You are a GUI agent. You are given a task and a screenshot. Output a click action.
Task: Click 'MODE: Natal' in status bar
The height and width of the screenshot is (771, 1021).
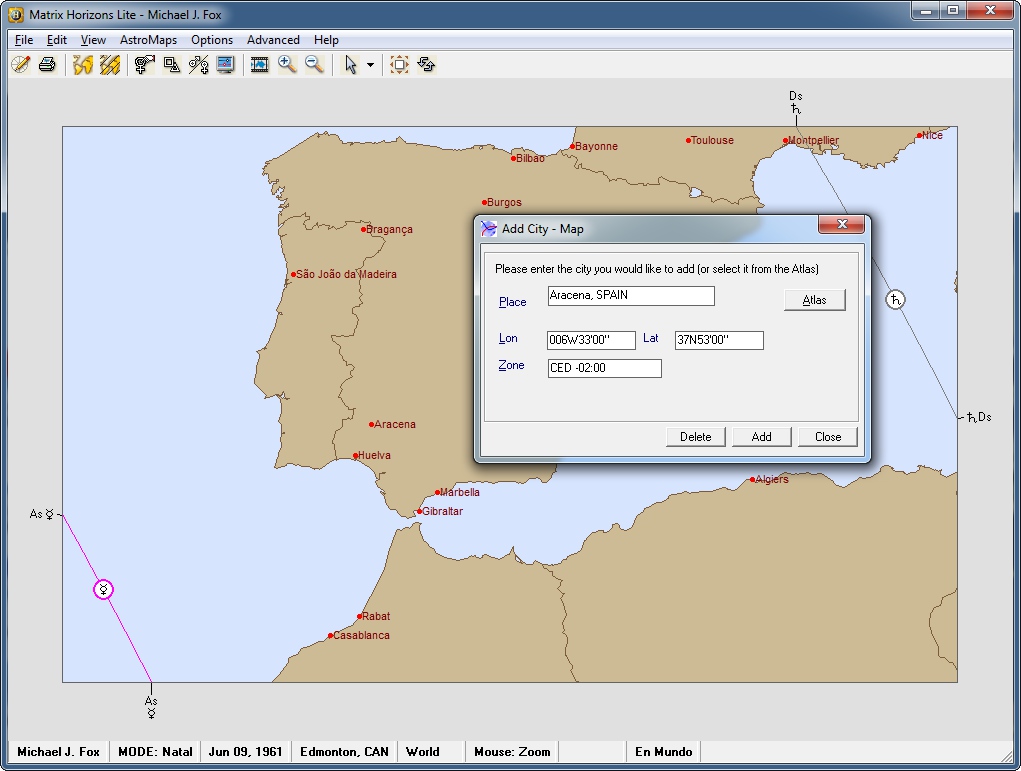pyautogui.click(x=155, y=751)
